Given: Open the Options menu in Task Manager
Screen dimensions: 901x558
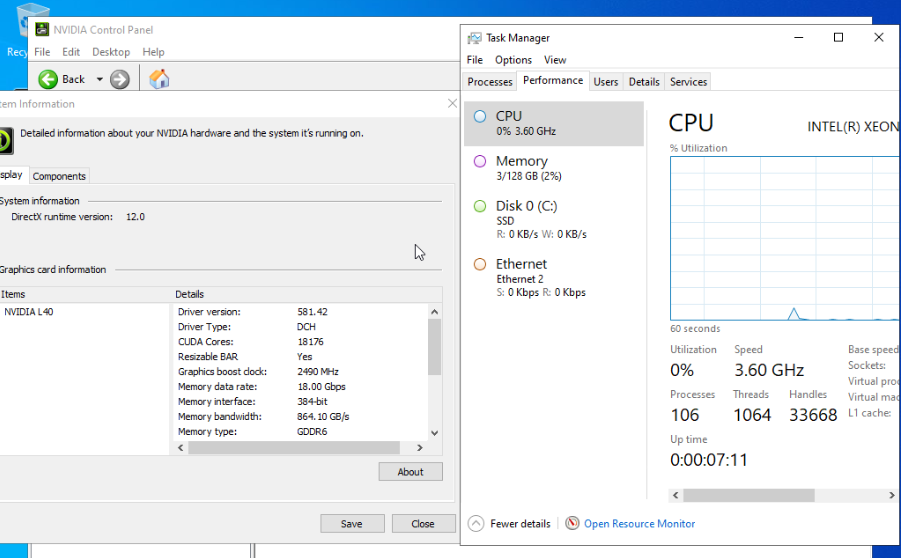Looking at the screenshot, I should tap(513, 60).
